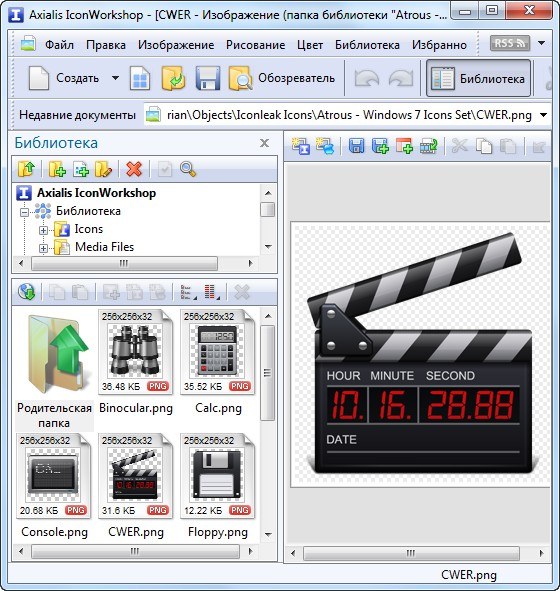Click the new Windows icon project button
Image resolution: width=560 pixels, height=591 pixels.
click(140, 78)
